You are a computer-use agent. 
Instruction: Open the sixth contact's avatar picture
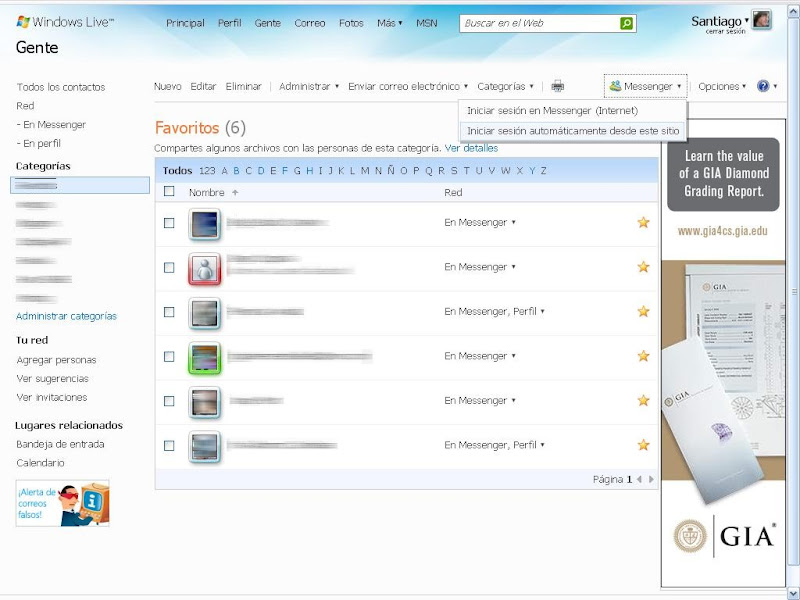tap(205, 446)
